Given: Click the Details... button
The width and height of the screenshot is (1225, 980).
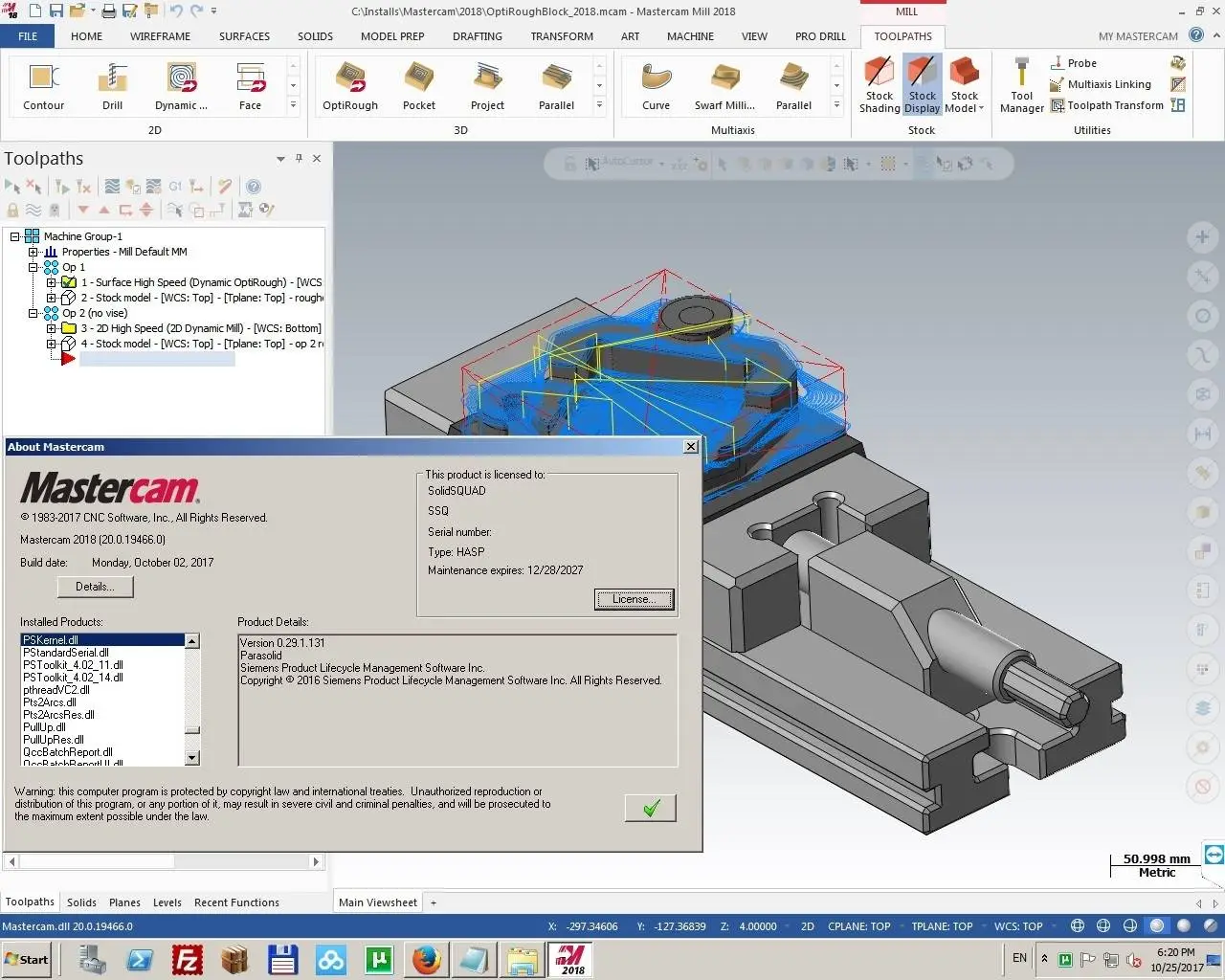Looking at the screenshot, I should click(95, 587).
